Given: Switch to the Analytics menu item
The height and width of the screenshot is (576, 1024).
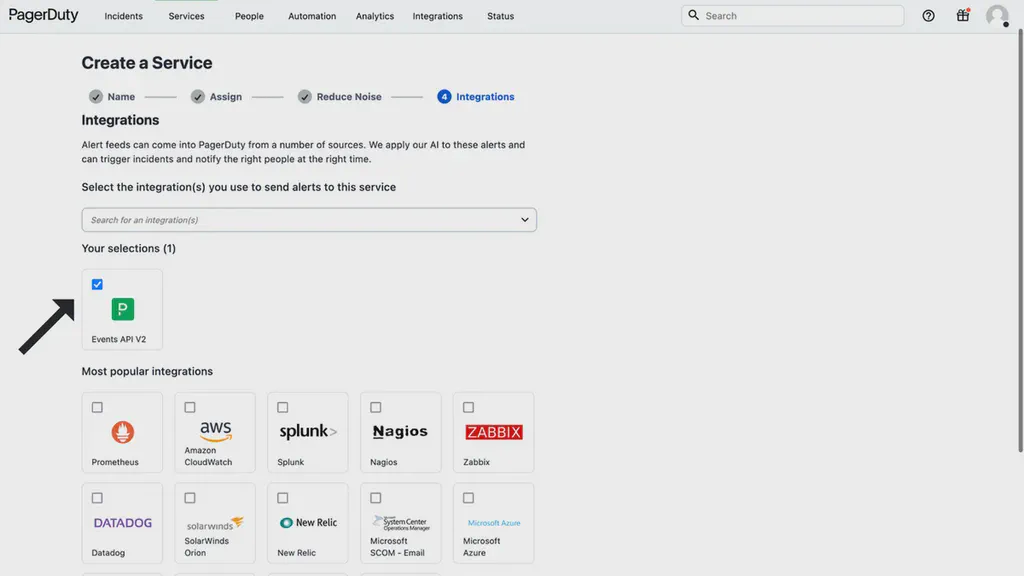Looking at the screenshot, I should pos(375,16).
